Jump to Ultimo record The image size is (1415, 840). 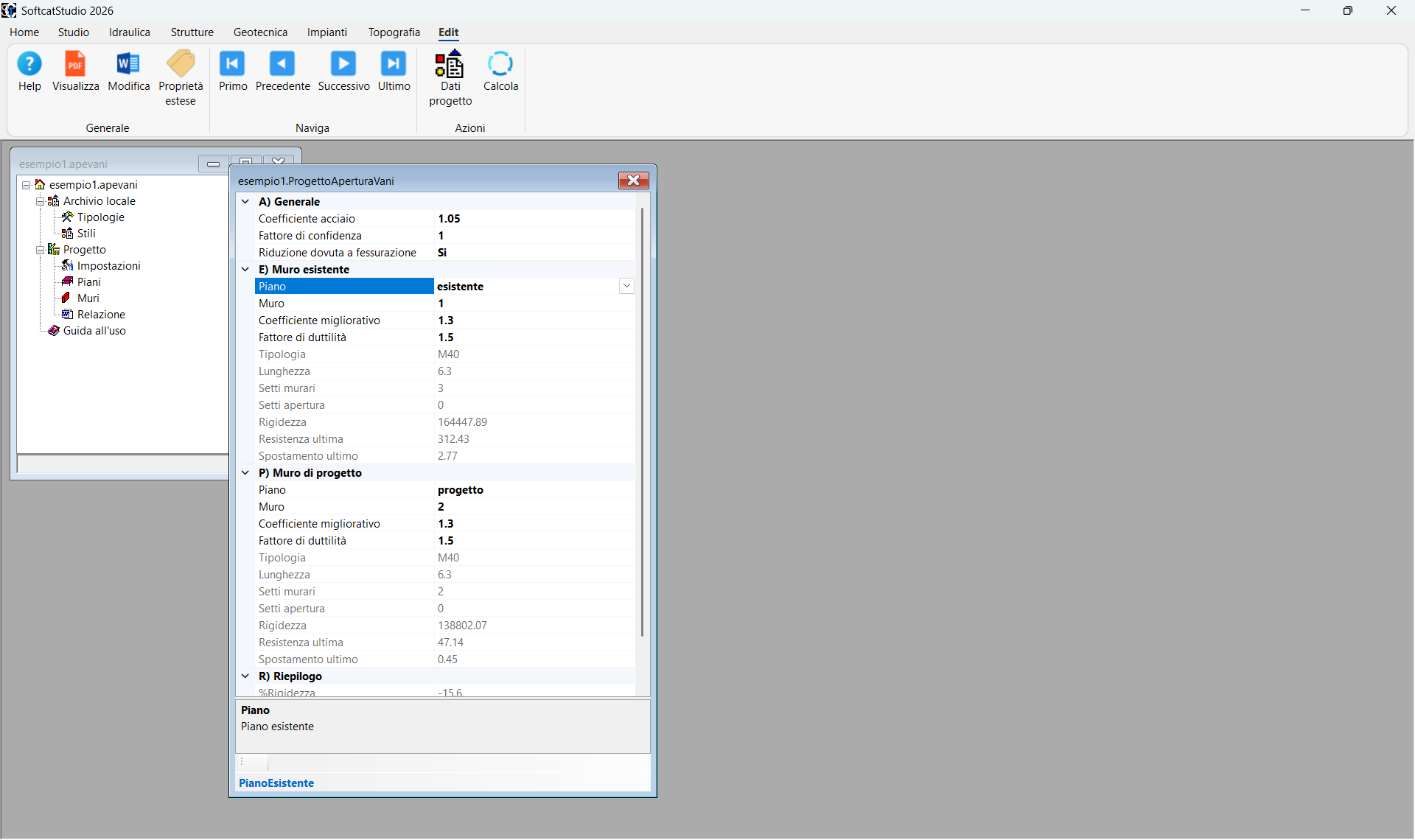(x=394, y=71)
